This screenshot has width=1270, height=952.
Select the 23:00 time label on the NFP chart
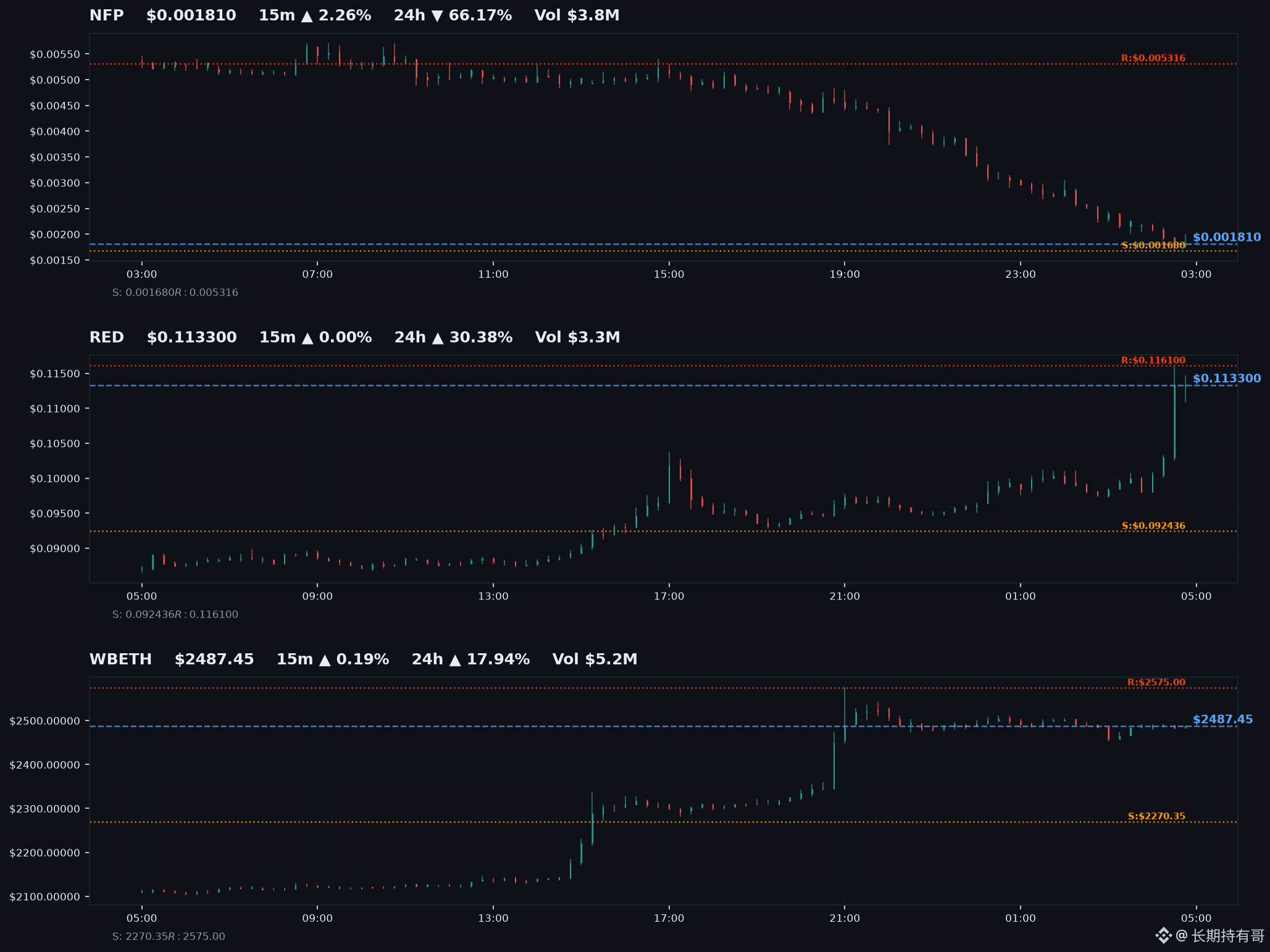1021,274
